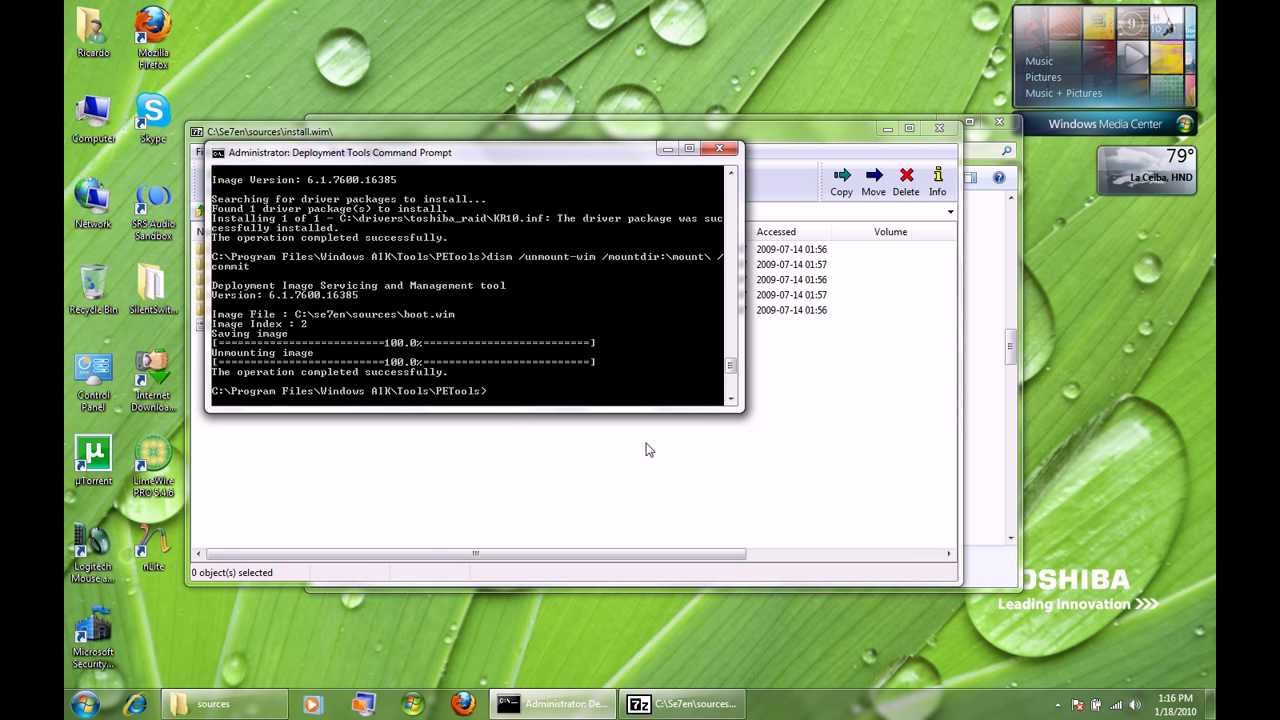Click the Windows Media Center taskbar icon
Viewport: 1280px width, 720px height.
(412, 704)
